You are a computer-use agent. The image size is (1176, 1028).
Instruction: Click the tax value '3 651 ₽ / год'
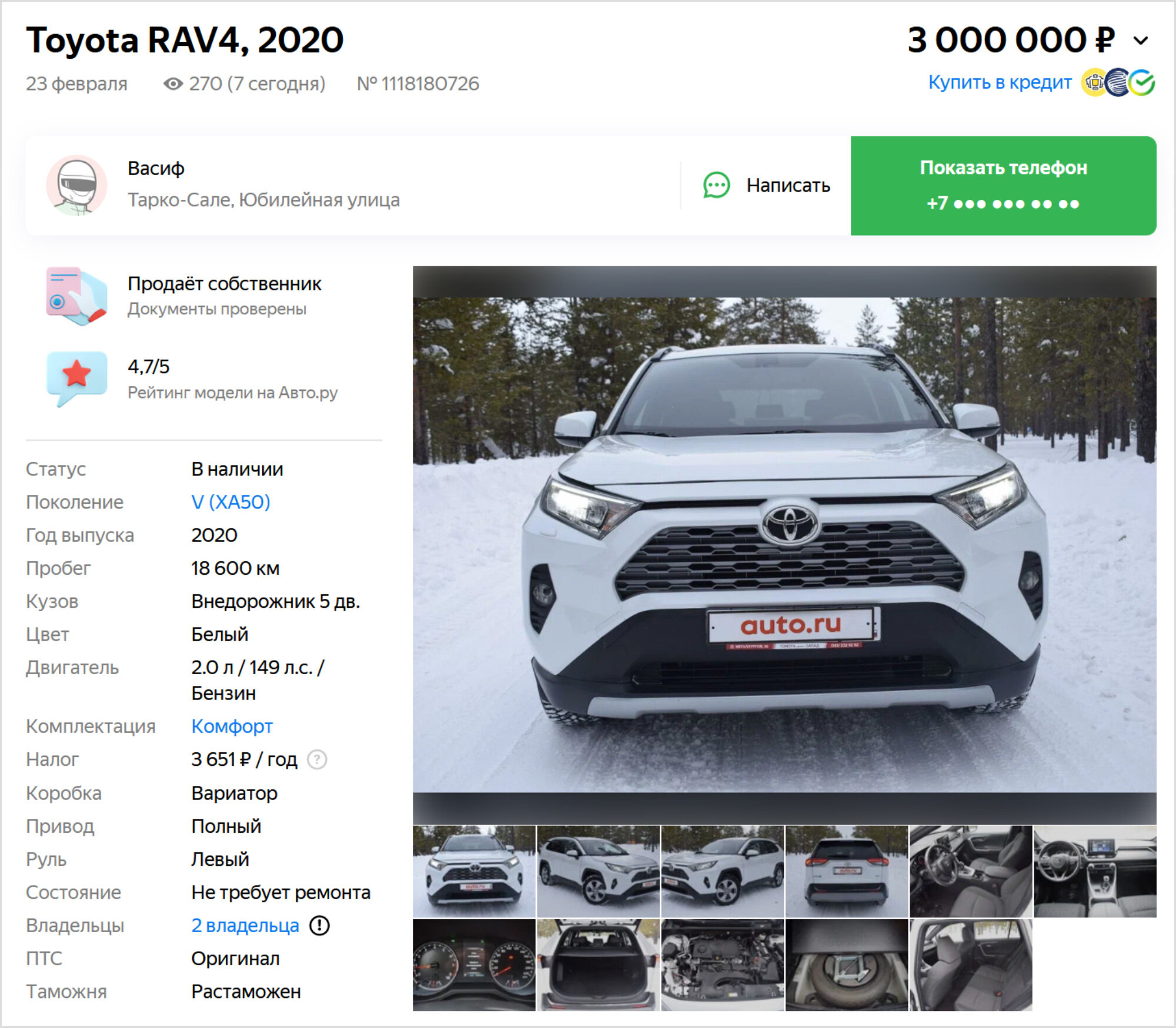point(245,759)
